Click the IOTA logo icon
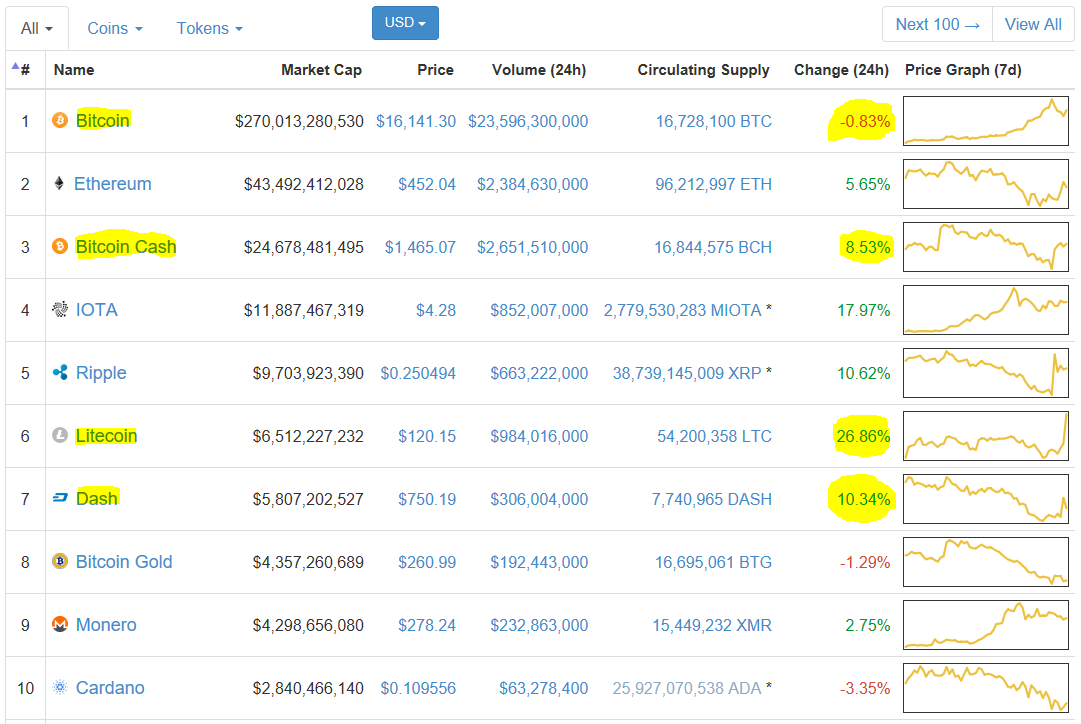The width and height of the screenshot is (1081, 724). [60, 309]
